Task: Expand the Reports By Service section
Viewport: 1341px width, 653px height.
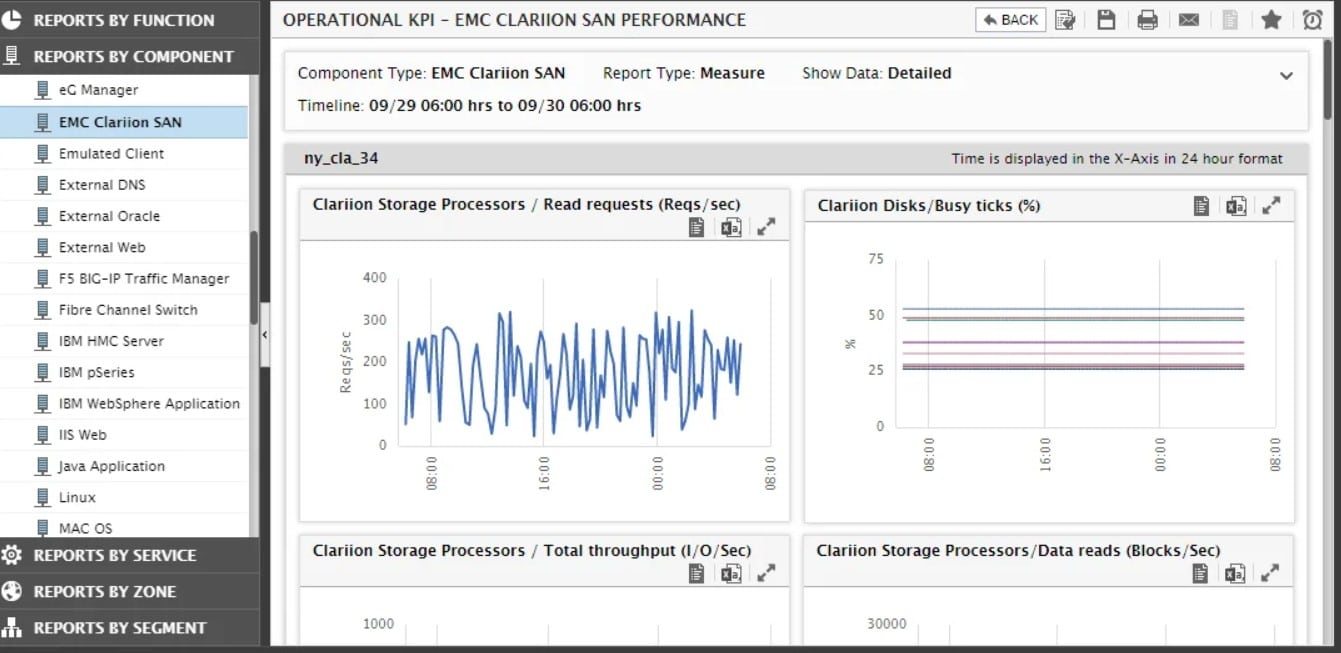Action: pyautogui.click(x=129, y=555)
